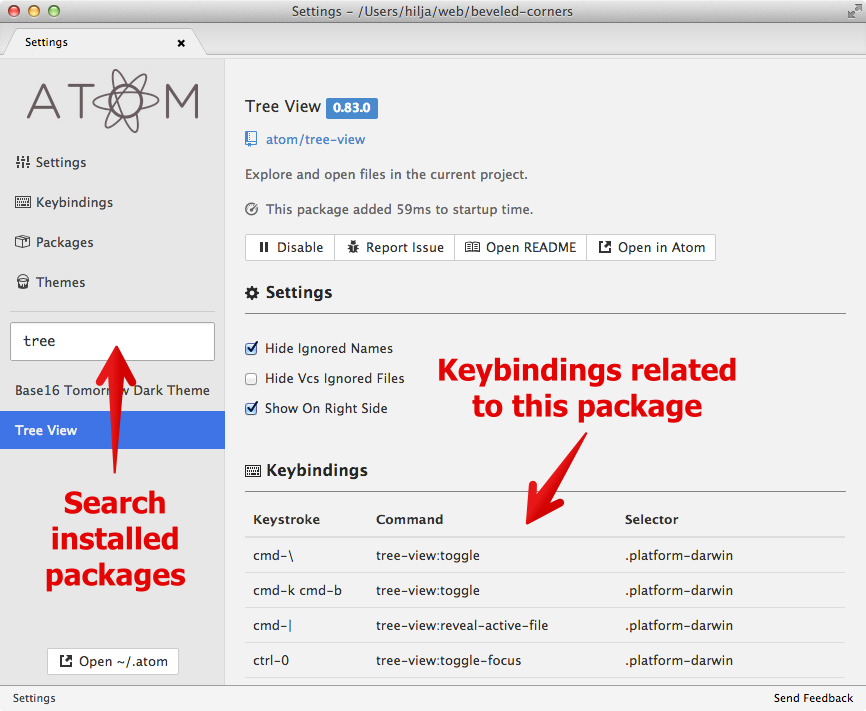Click the Tree View package title heading
Viewport: 866px width, 711px height.
pos(283,106)
